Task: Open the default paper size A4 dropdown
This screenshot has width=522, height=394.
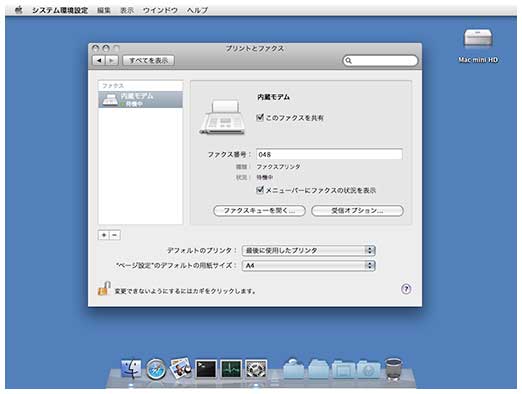Action: (x=309, y=265)
